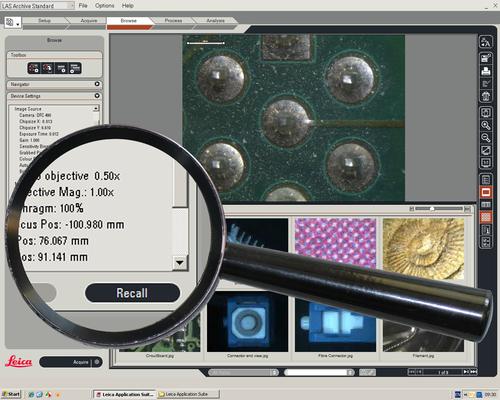Click the Toolbox panel header

(x=54, y=55)
